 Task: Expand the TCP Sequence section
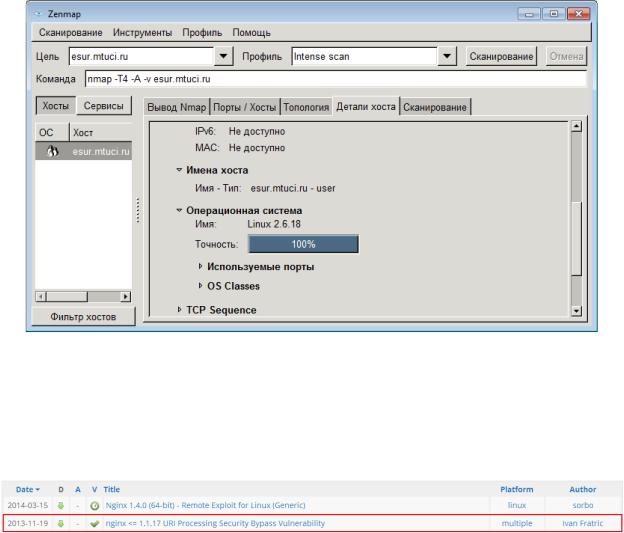(179, 309)
